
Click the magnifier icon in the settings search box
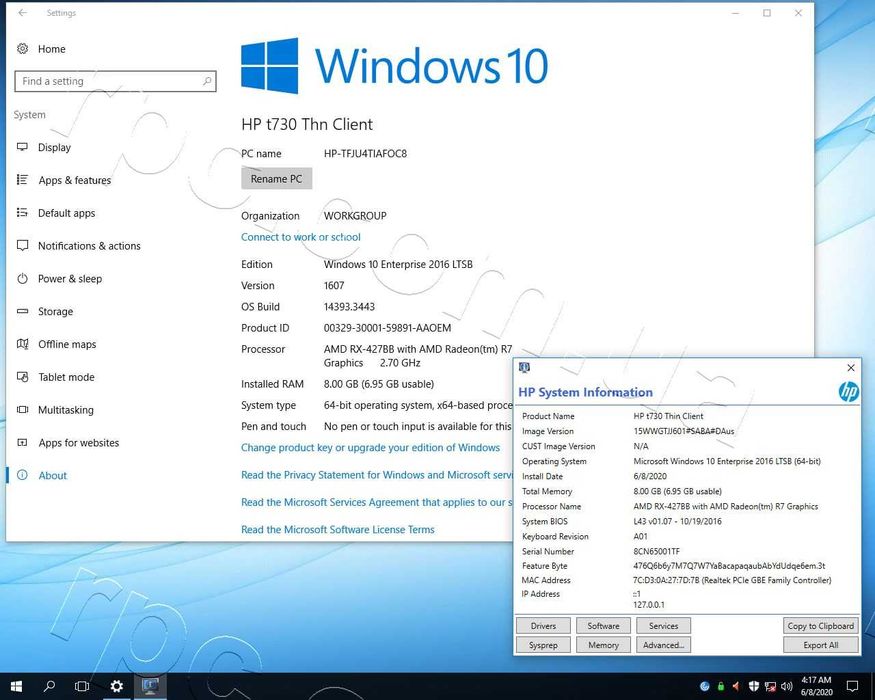[207, 81]
